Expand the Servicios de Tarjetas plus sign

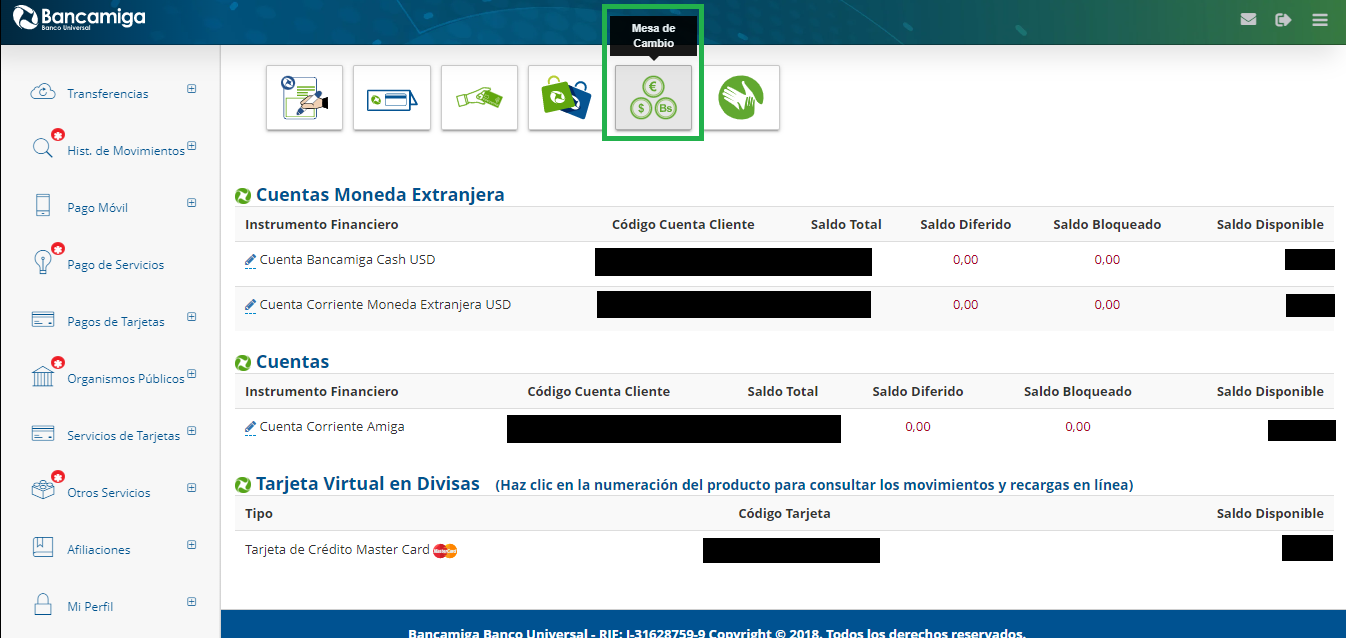[x=191, y=431]
